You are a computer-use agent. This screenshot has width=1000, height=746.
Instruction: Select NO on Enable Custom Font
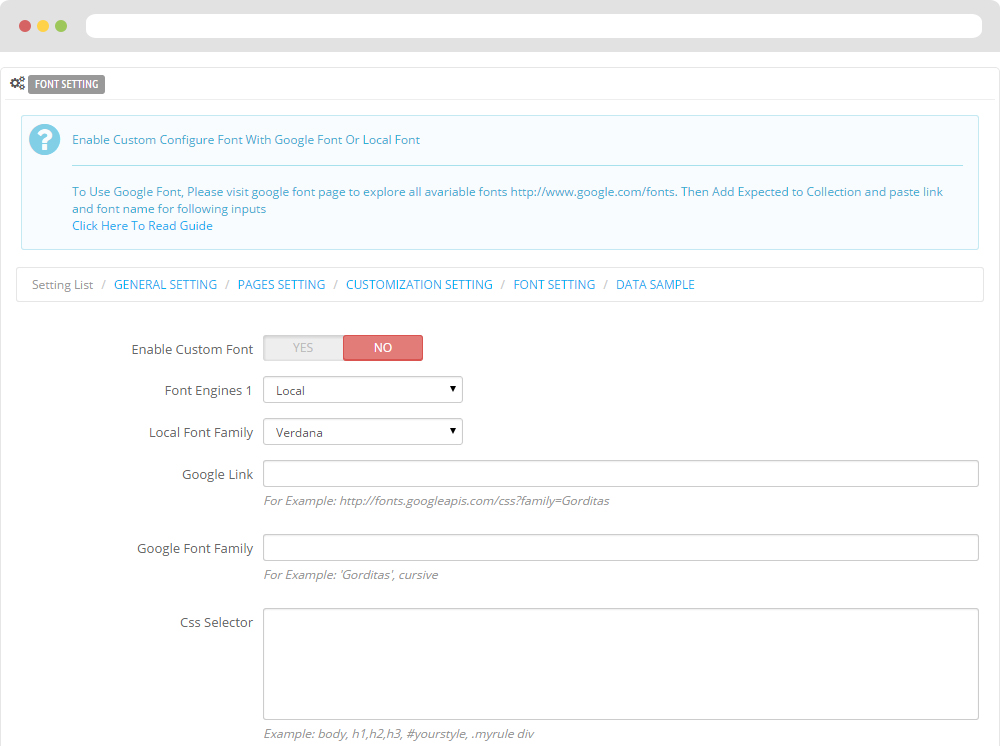click(383, 348)
